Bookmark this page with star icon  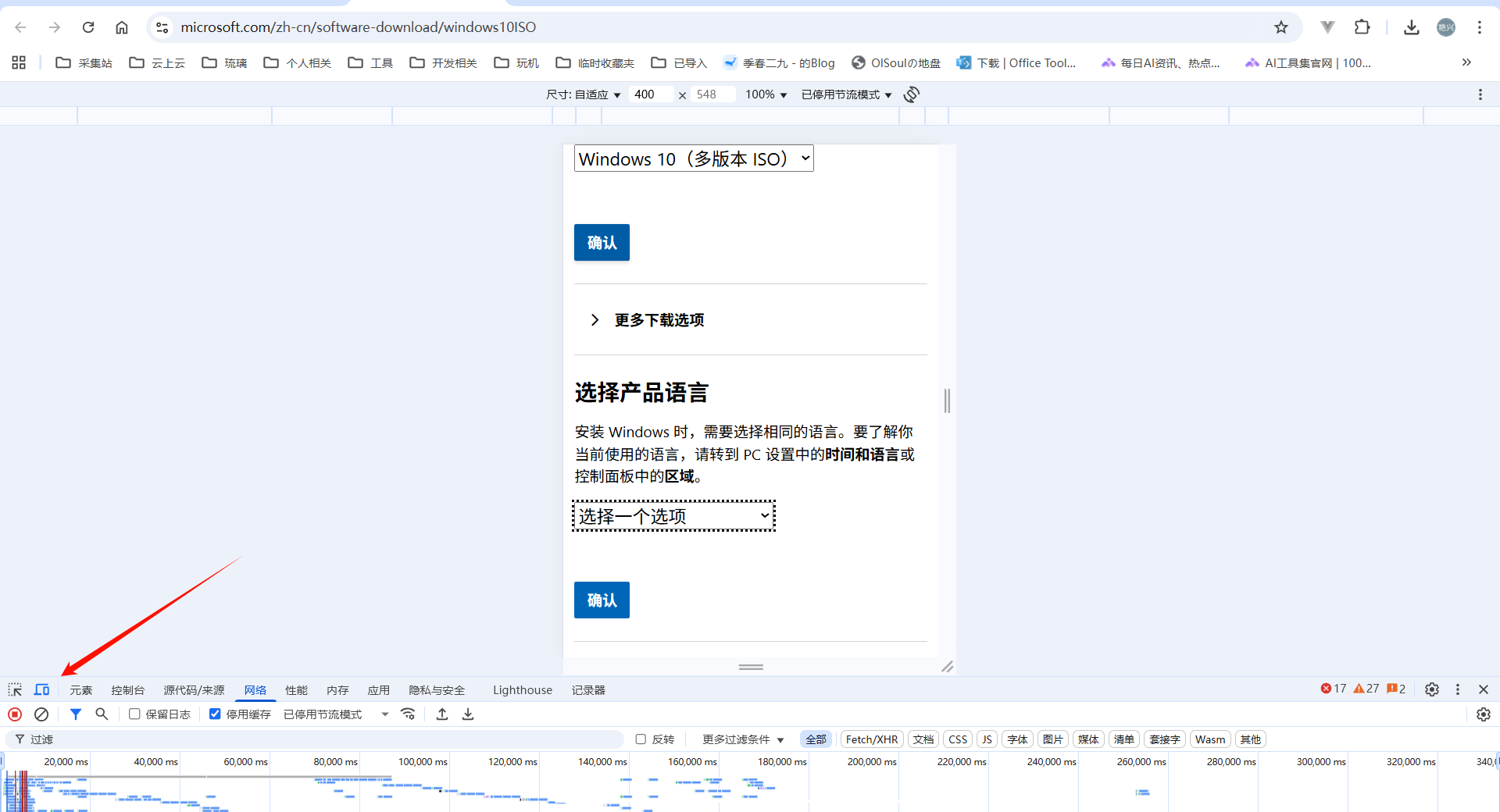(x=1281, y=27)
